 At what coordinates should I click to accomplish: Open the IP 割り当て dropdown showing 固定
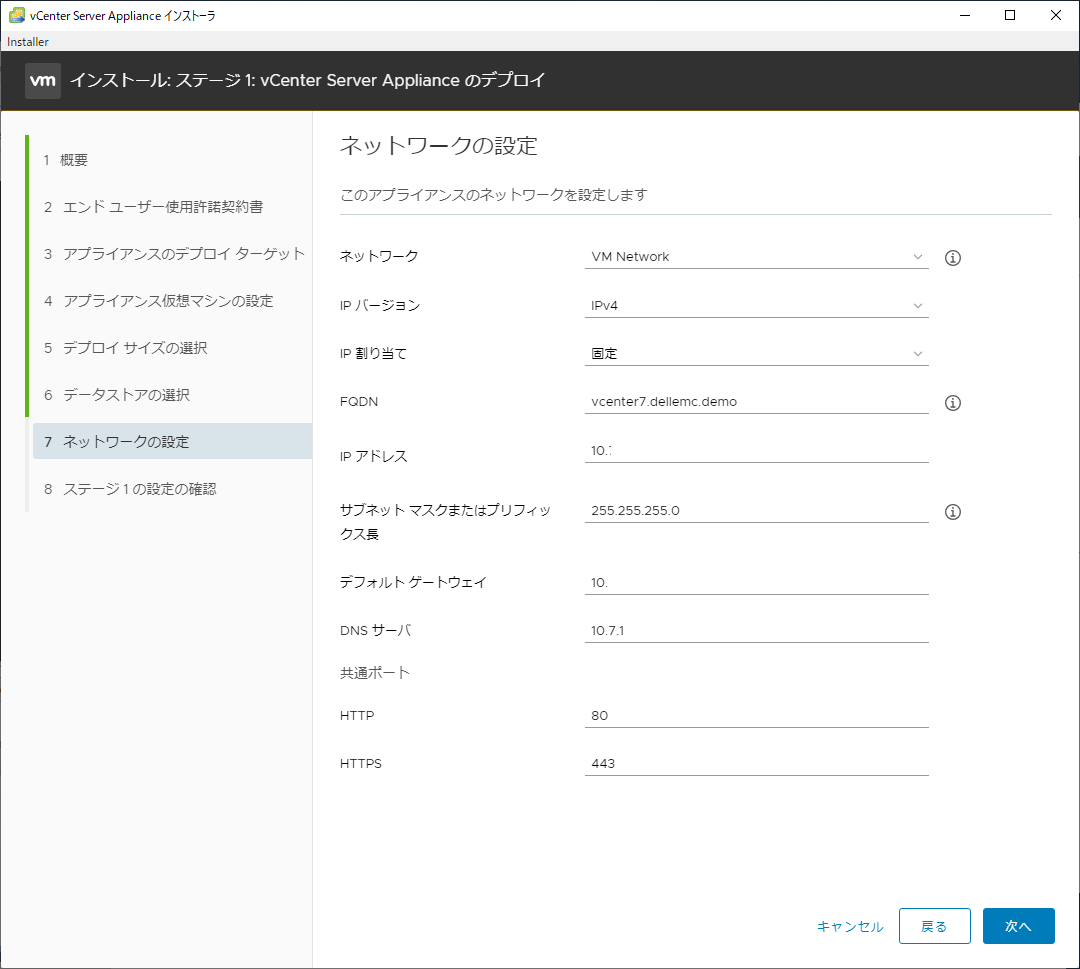(x=756, y=353)
